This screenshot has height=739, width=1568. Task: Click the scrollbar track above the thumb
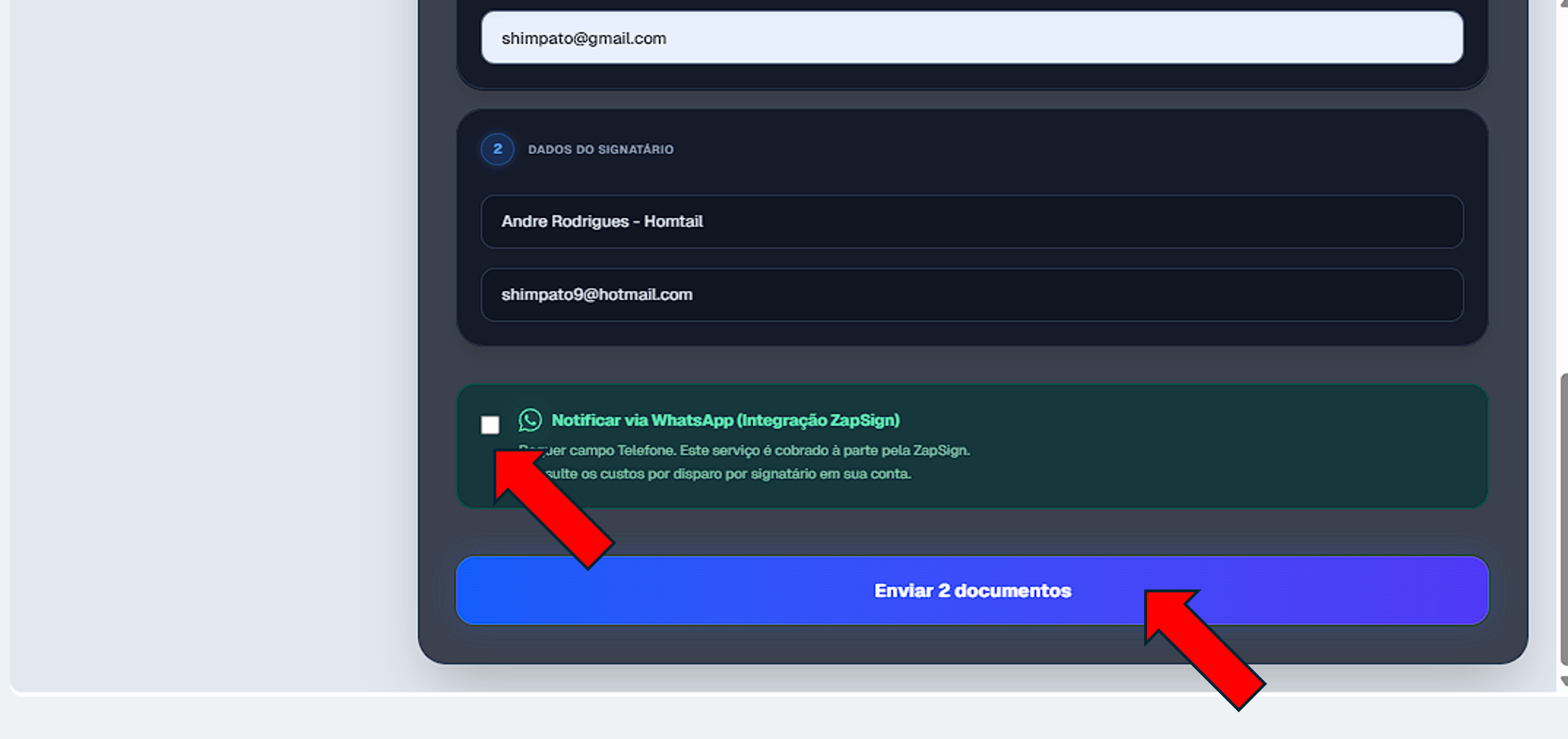tap(1562, 183)
